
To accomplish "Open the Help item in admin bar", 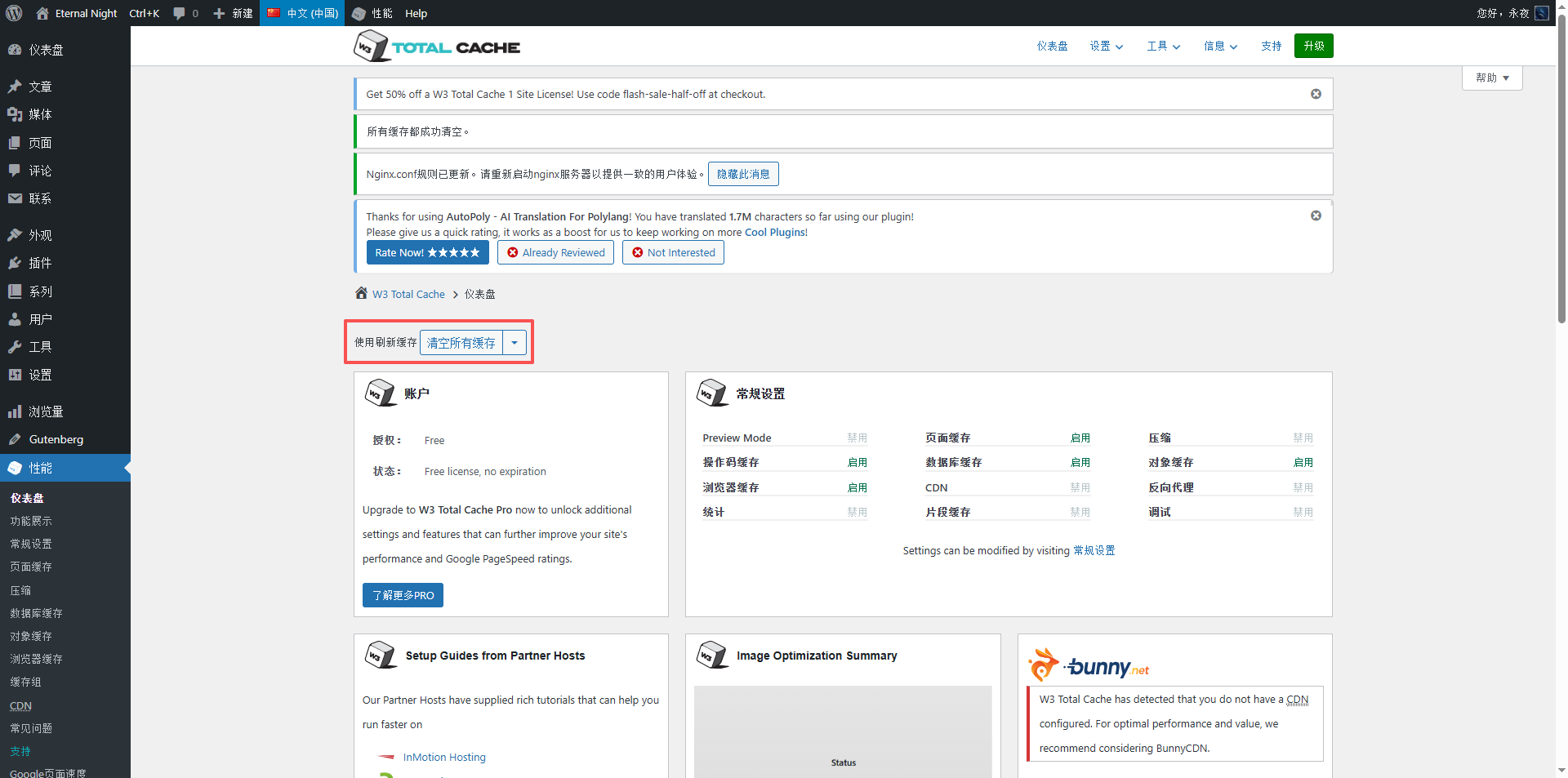I will click(416, 13).
